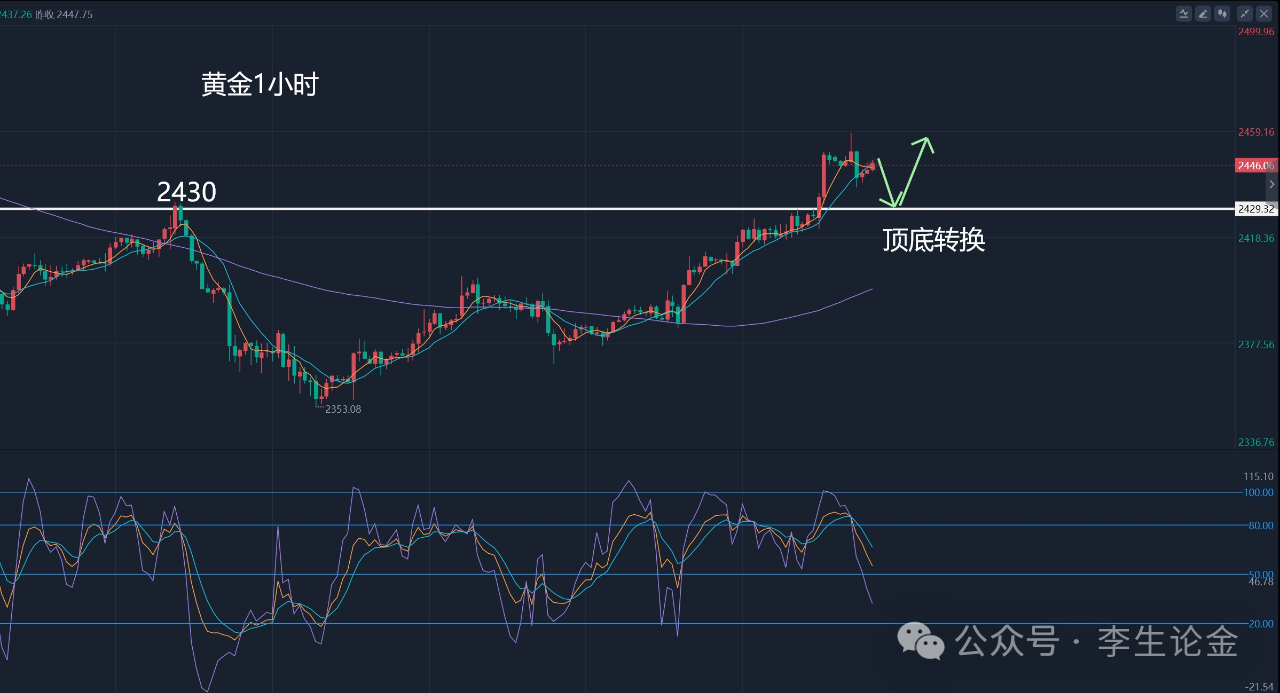Click the 2459.16 price axis label
Screen dimensions: 1280x693
pos(1255,132)
